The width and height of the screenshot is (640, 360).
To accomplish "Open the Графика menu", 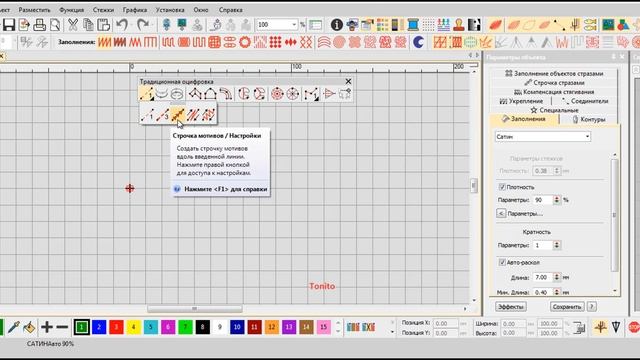I will [x=135, y=10].
